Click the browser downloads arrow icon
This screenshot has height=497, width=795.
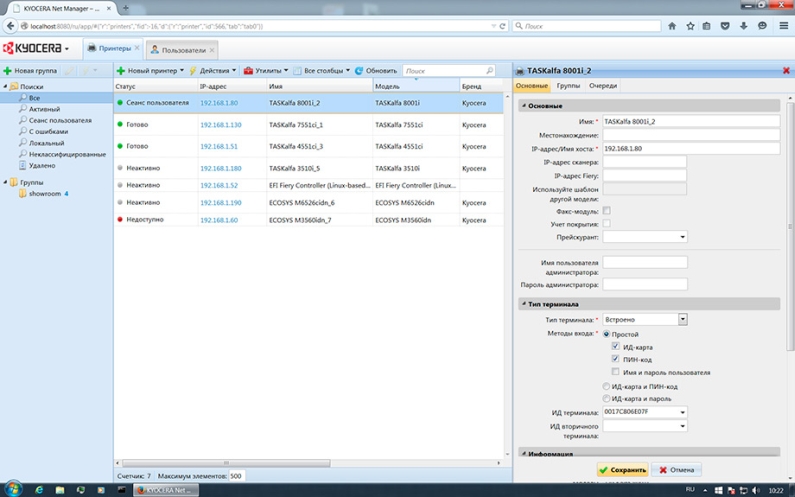pos(744,26)
